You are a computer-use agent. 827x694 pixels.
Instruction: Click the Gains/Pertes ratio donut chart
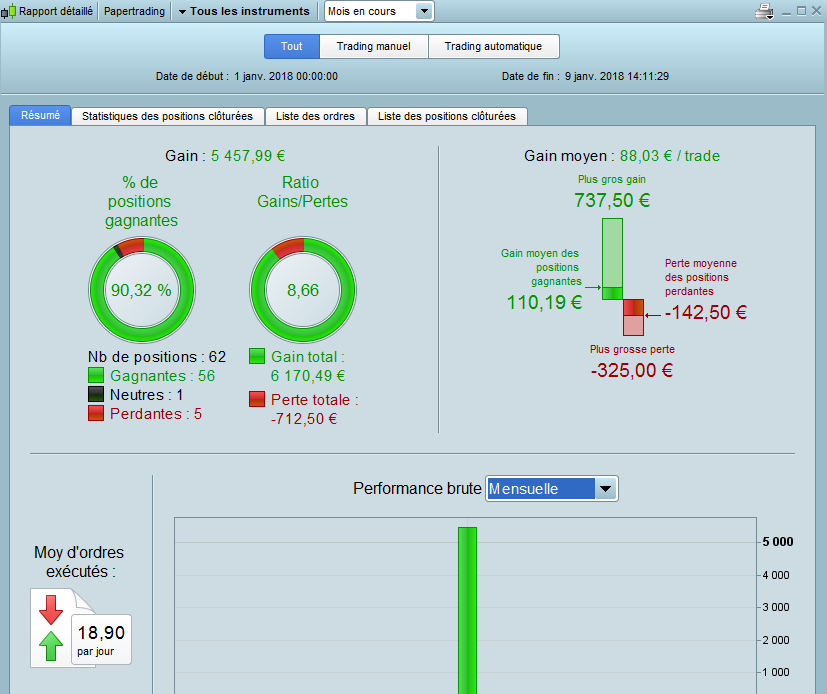click(303, 290)
